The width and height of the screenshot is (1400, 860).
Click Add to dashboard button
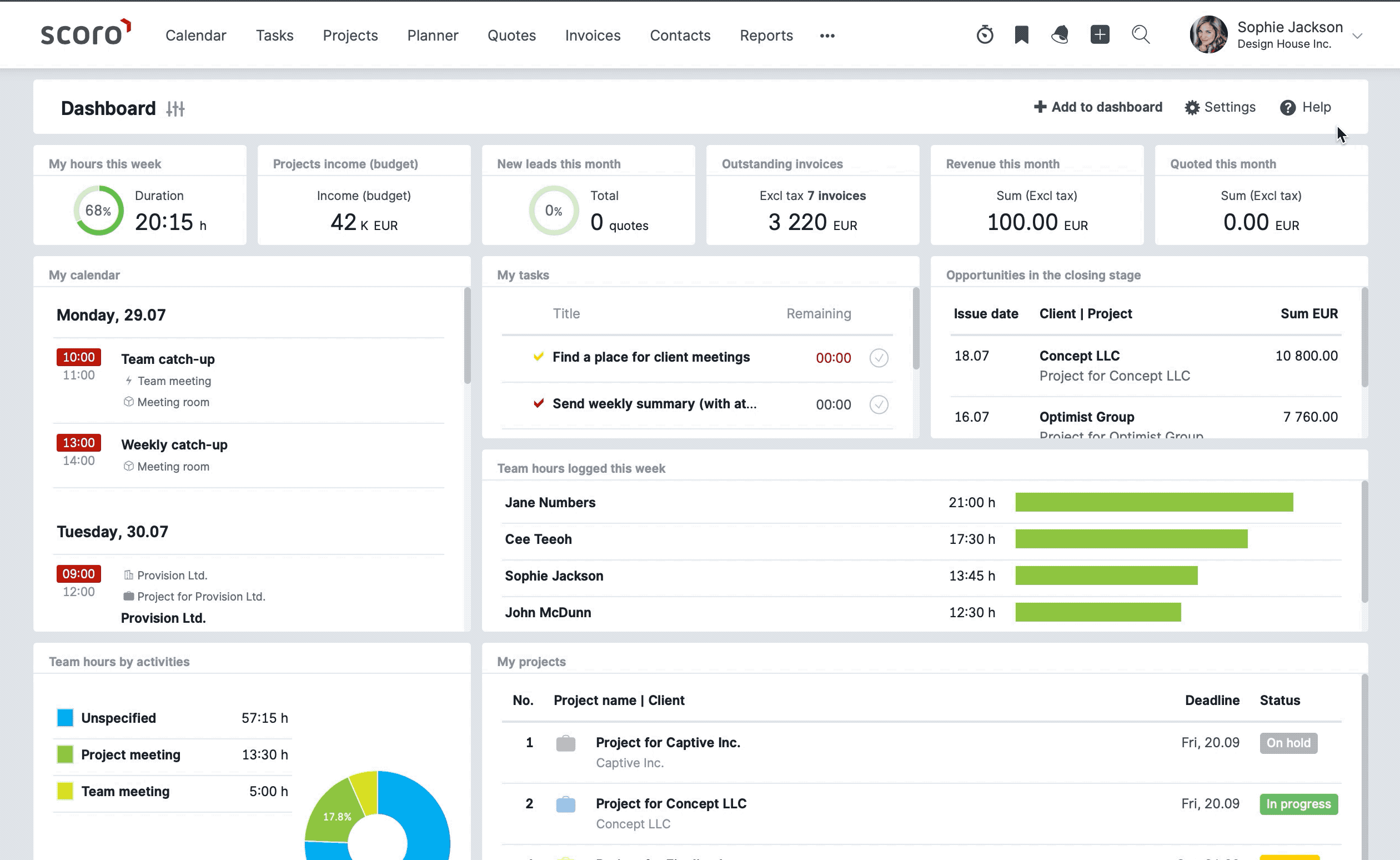[x=1097, y=107]
